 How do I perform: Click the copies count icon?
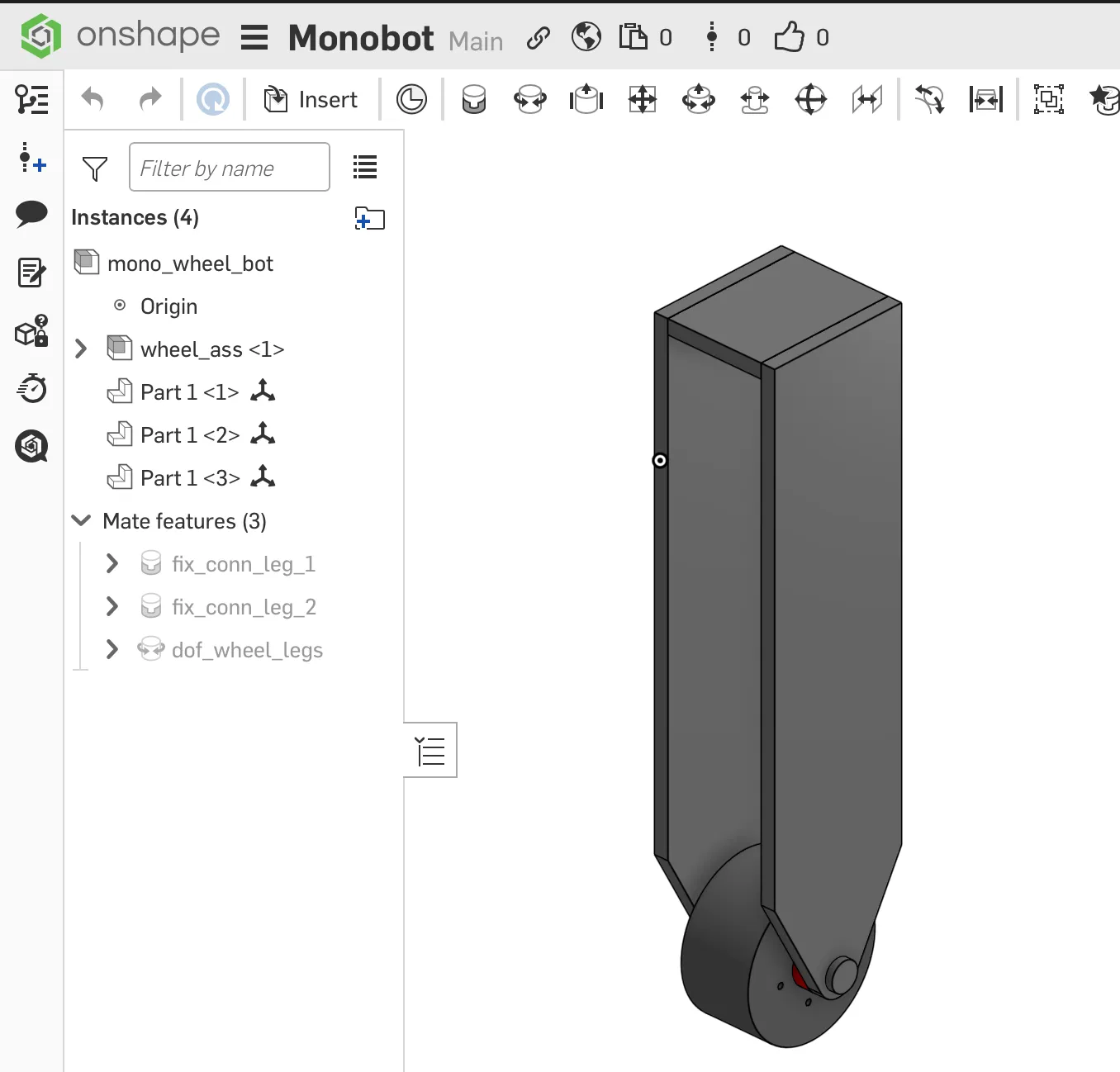click(x=633, y=37)
